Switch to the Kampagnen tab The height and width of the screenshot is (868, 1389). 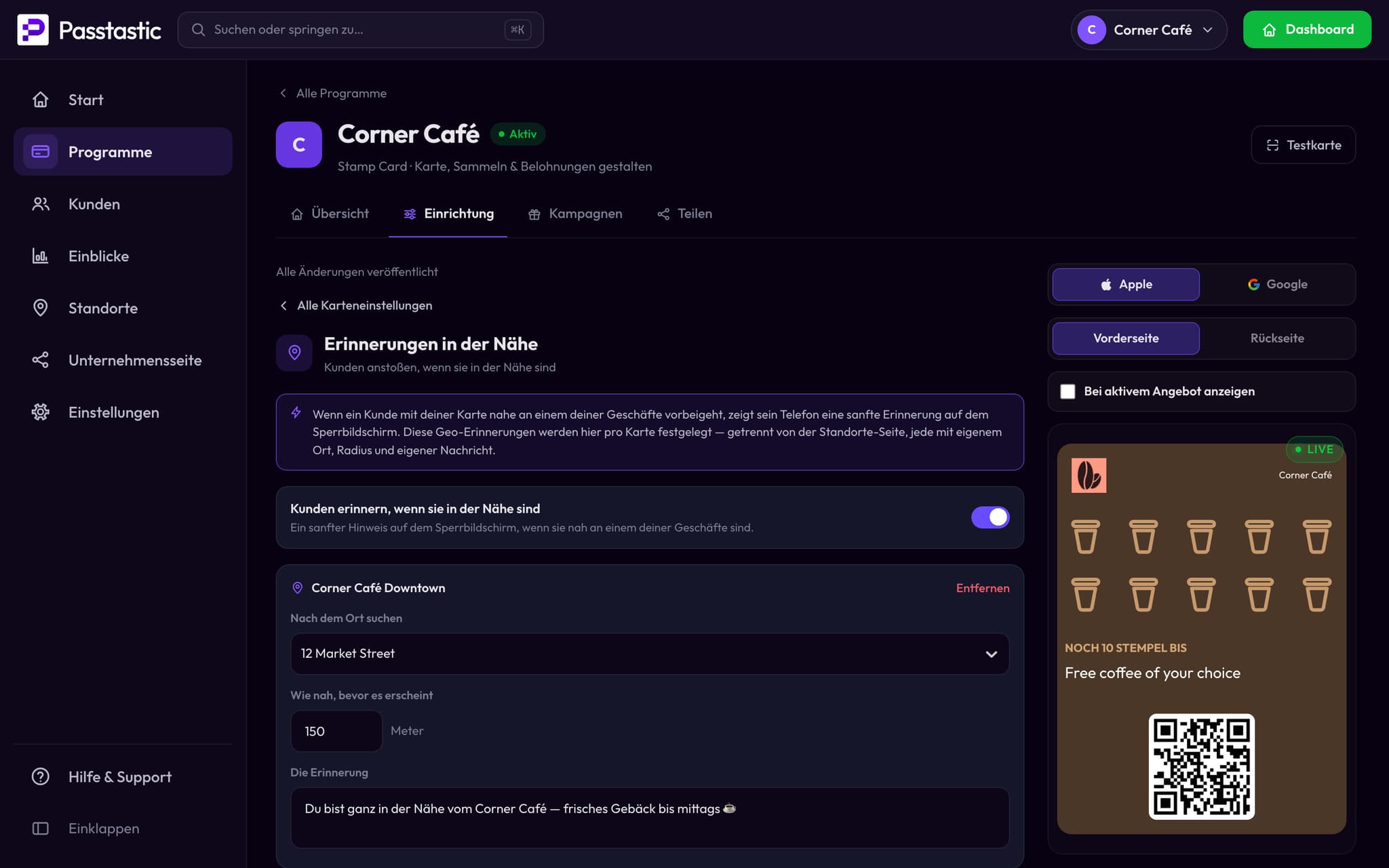point(575,214)
